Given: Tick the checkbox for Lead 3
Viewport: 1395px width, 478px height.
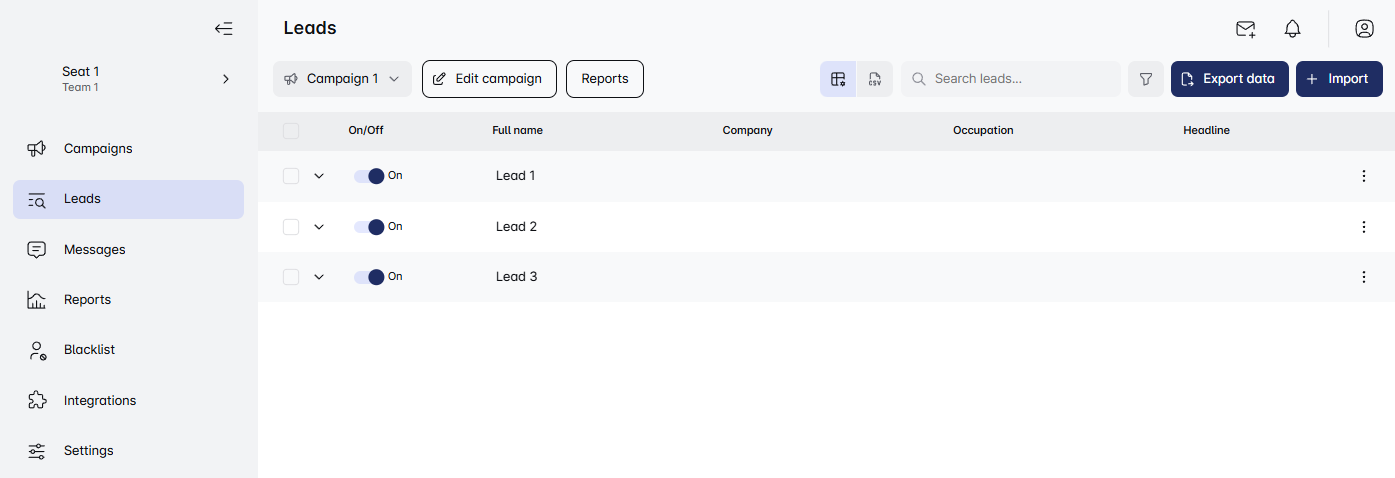Looking at the screenshot, I should [291, 277].
